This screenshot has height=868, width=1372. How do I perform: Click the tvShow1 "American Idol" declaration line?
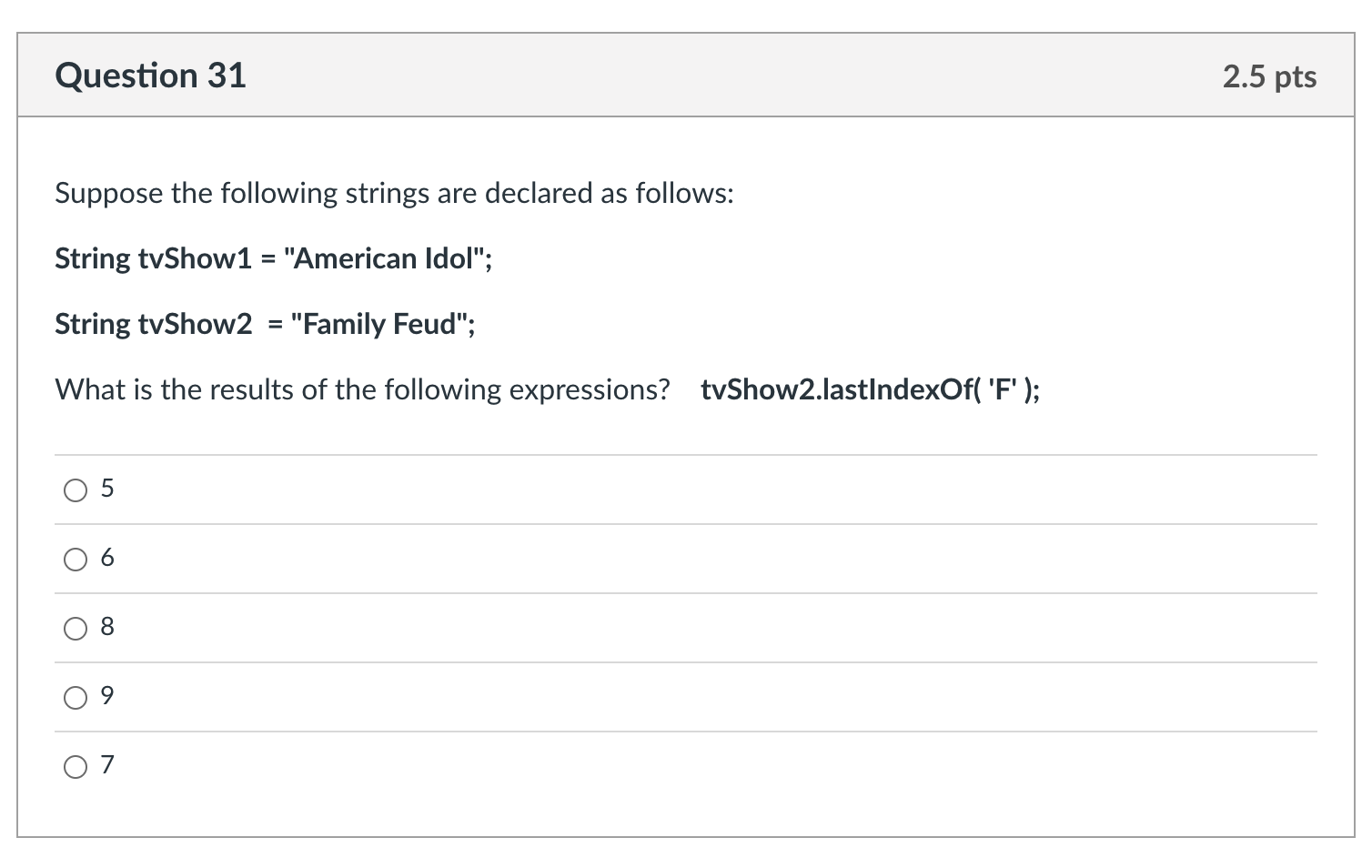pos(273,259)
